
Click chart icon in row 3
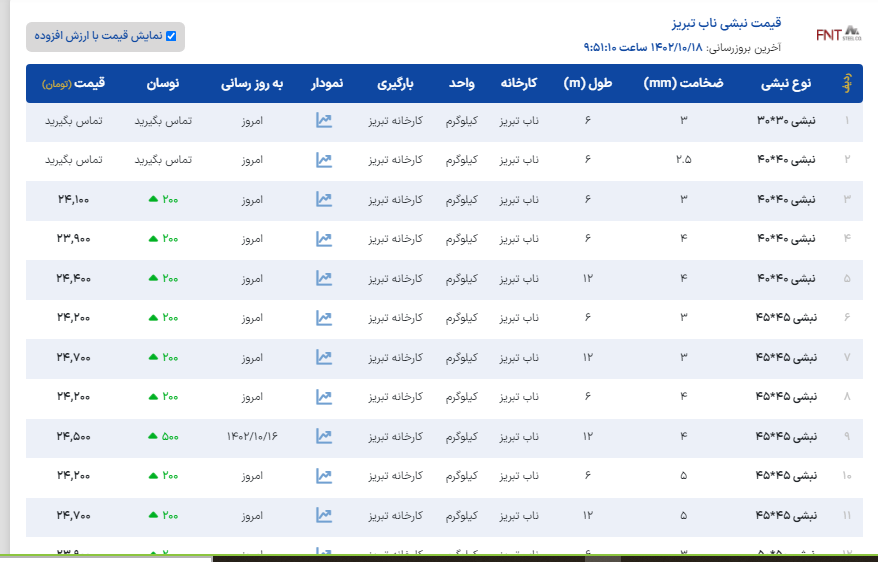point(324,200)
